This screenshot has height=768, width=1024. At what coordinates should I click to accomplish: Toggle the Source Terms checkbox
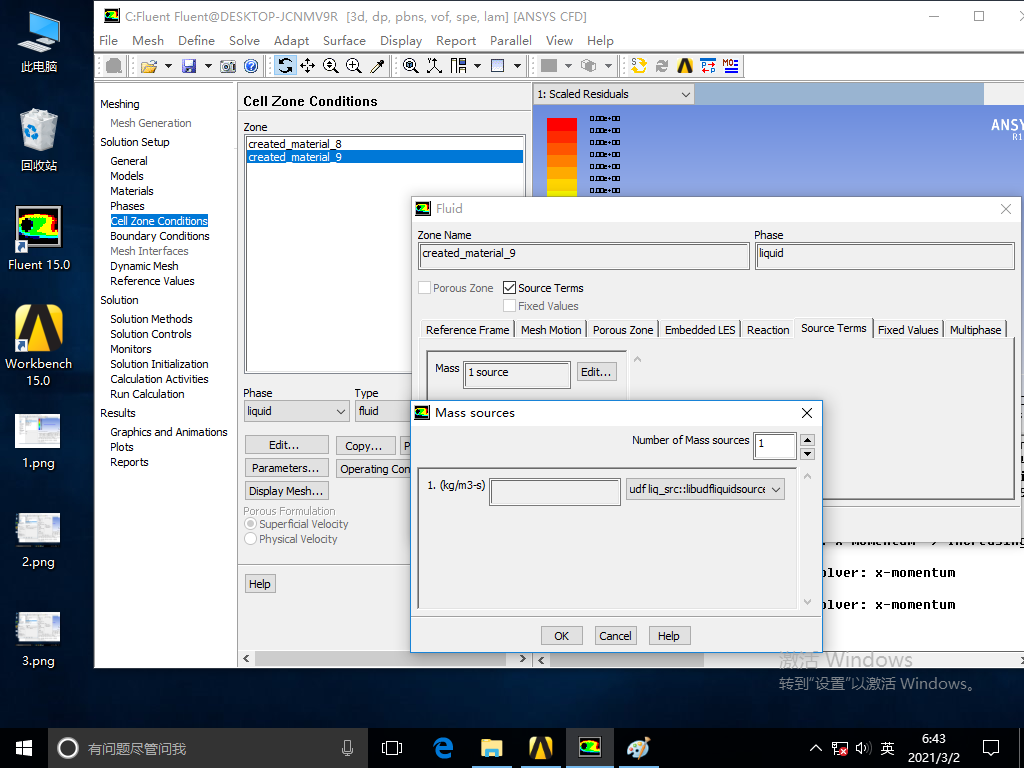tap(509, 287)
